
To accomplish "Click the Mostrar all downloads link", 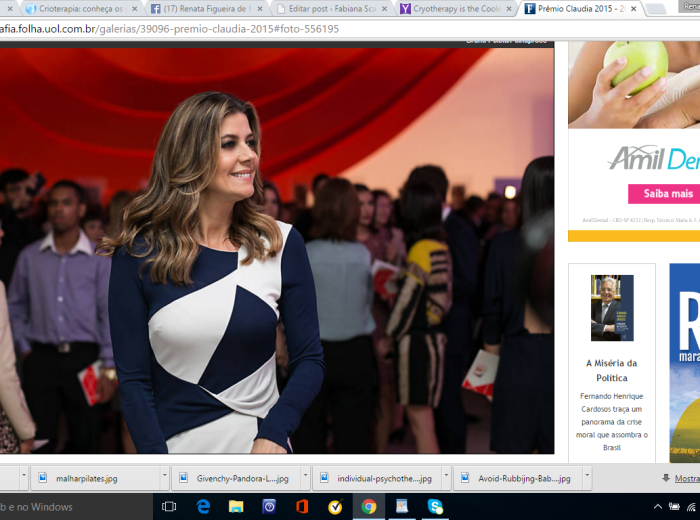I will (687, 478).
